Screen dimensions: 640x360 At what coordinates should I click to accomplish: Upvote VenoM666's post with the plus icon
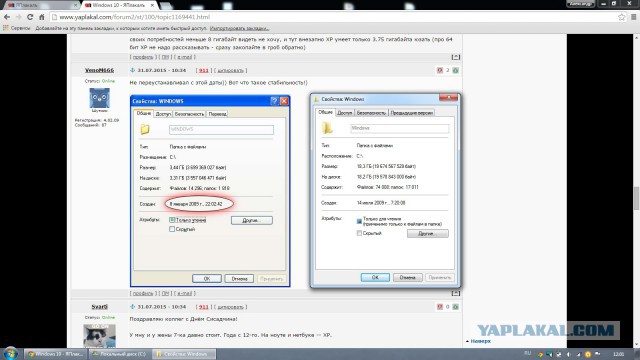coord(456,70)
